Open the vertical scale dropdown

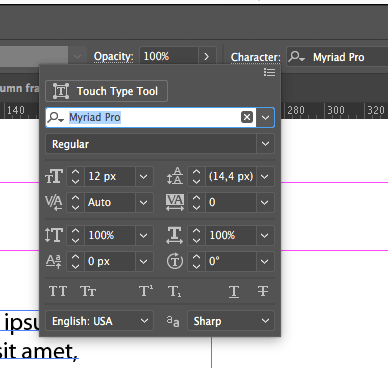tap(144, 235)
